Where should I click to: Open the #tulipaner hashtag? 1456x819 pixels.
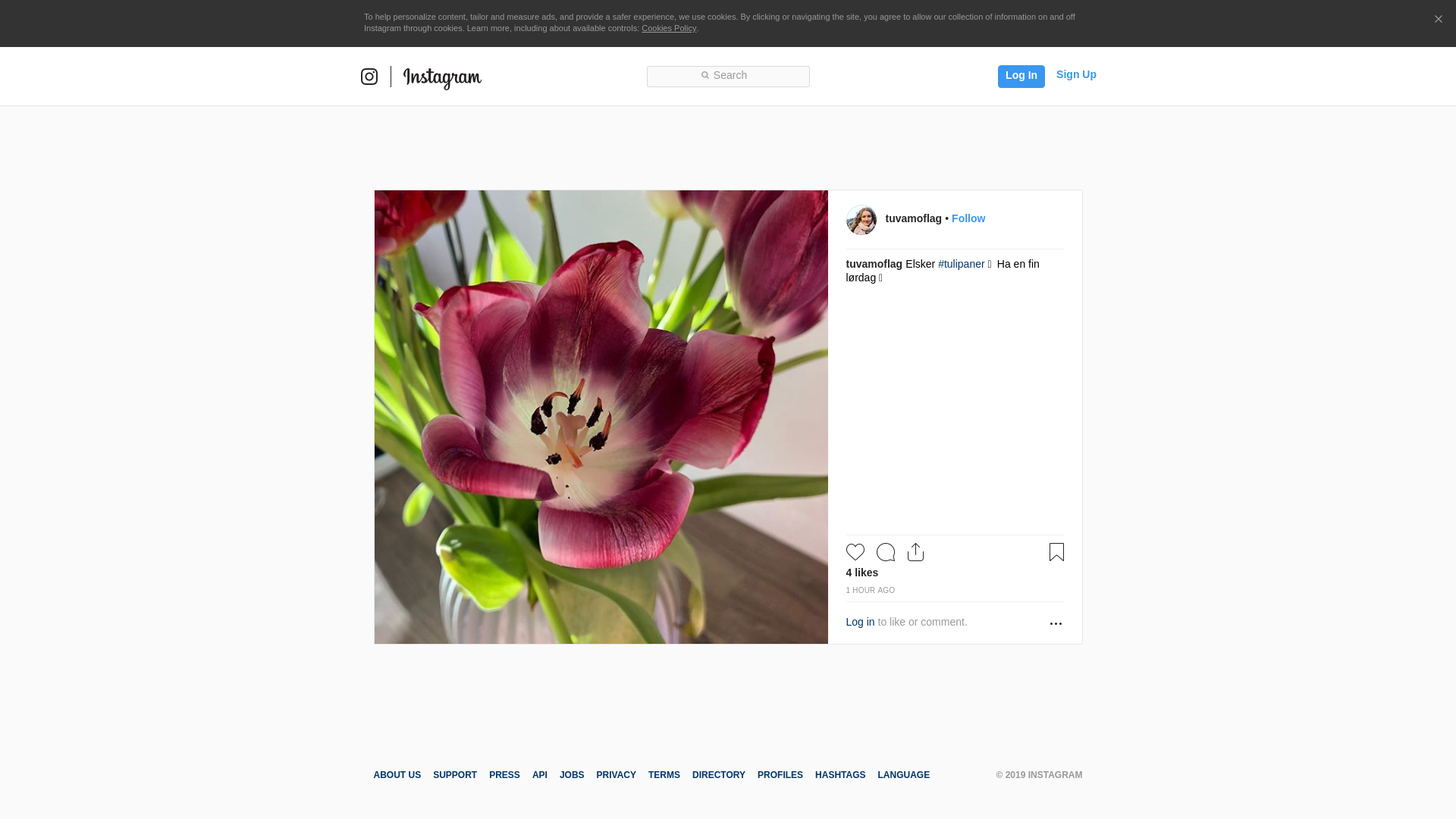click(961, 264)
